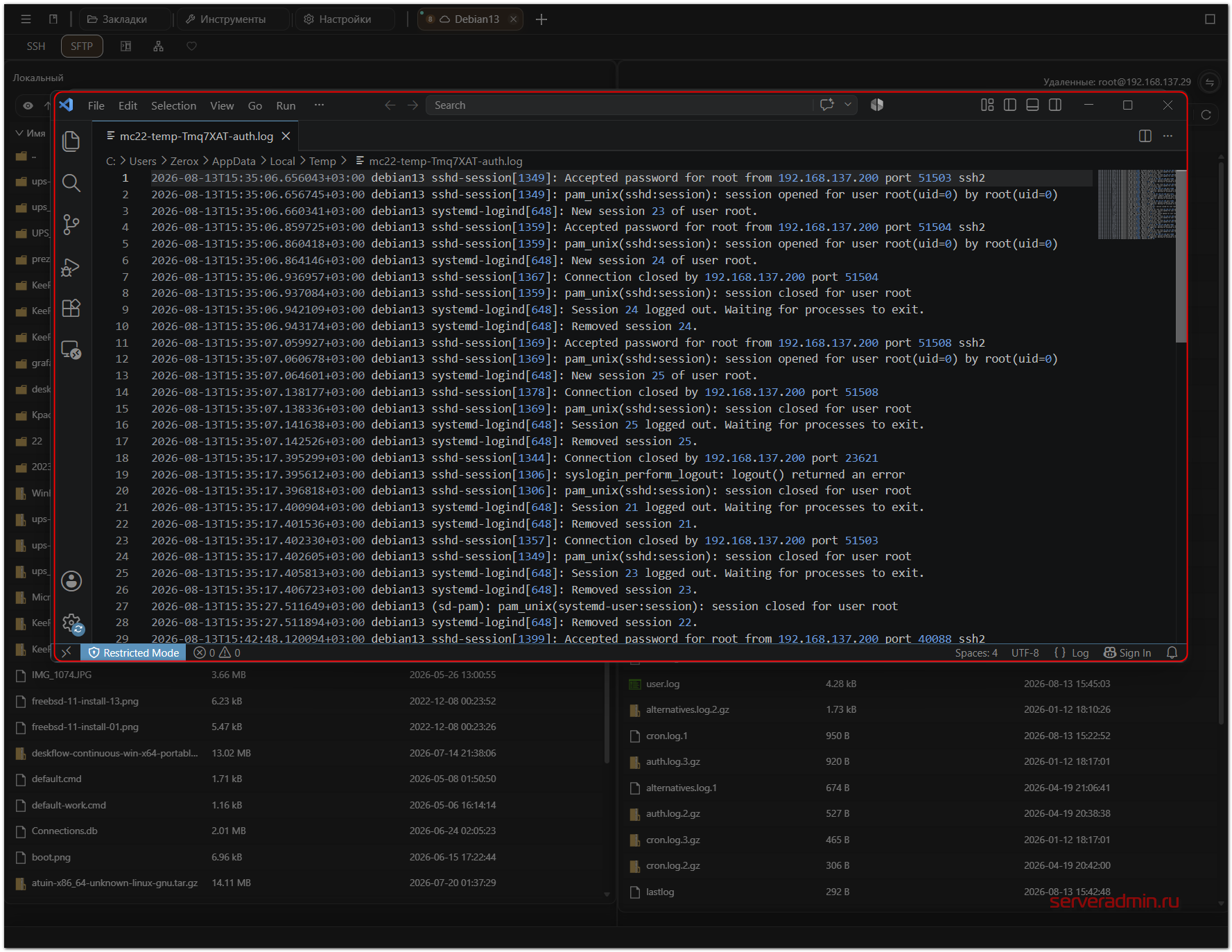Open the File menu in VS Code
This screenshot has height=952, width=1232.
96,105
